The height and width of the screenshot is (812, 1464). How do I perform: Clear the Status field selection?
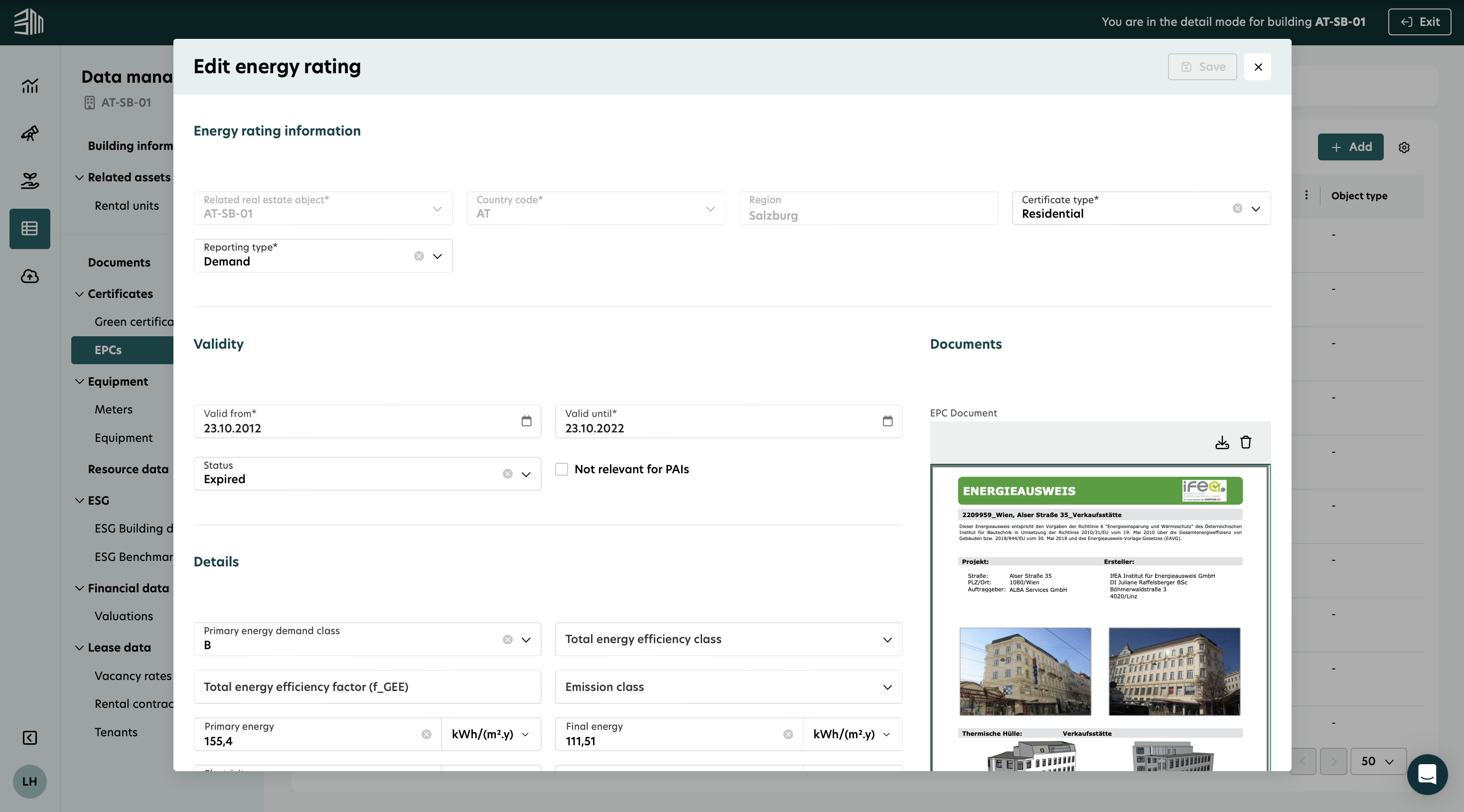click(x=507, y=474)
